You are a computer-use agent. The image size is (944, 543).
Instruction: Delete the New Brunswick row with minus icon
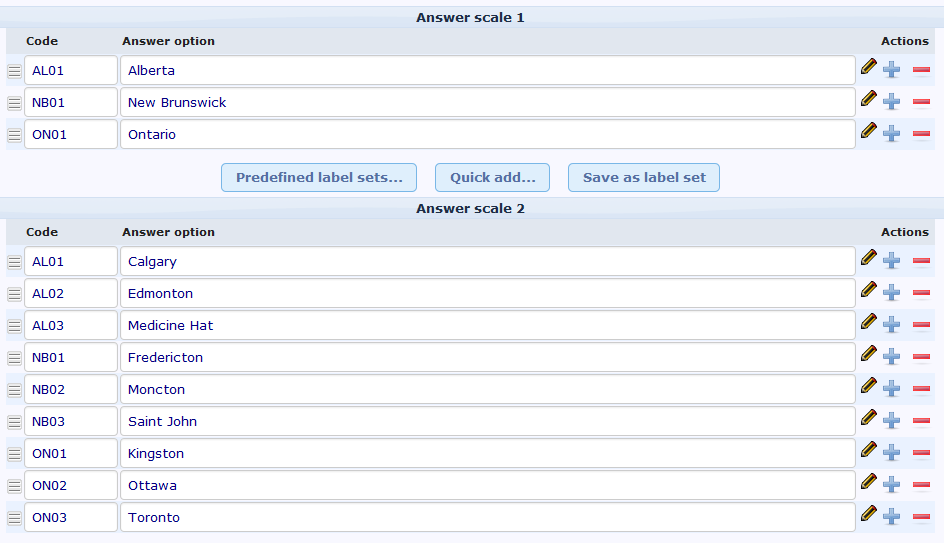(x=921, y=102)
